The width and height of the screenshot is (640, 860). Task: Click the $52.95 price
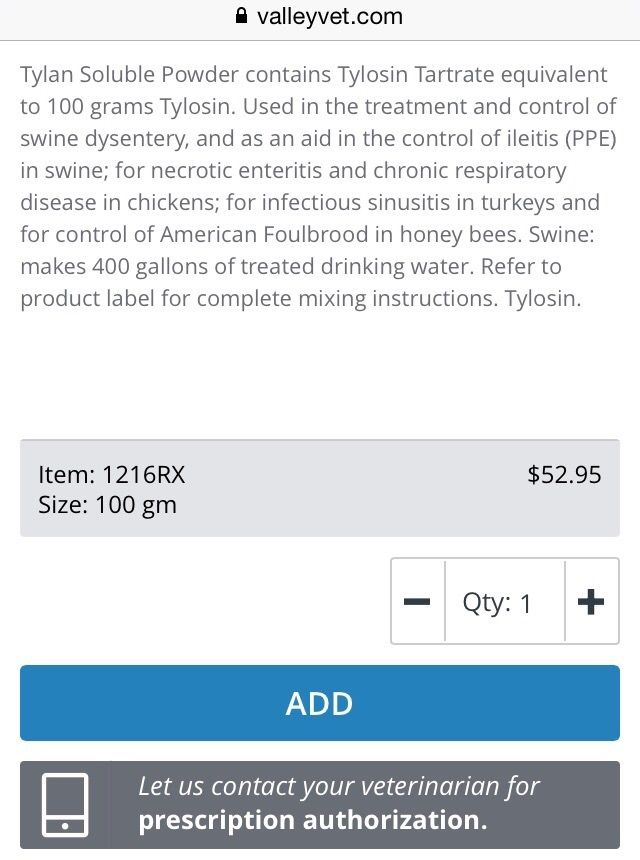click(564, 474)
